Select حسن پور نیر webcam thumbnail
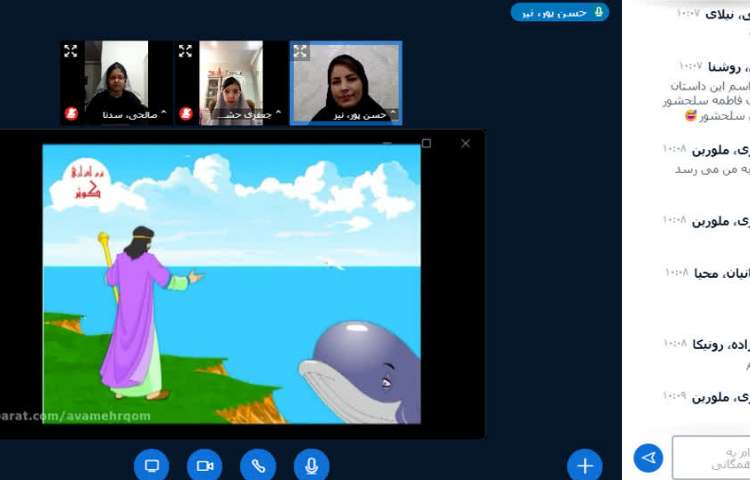This screenshot has height=480, width=750. (346, 82)
